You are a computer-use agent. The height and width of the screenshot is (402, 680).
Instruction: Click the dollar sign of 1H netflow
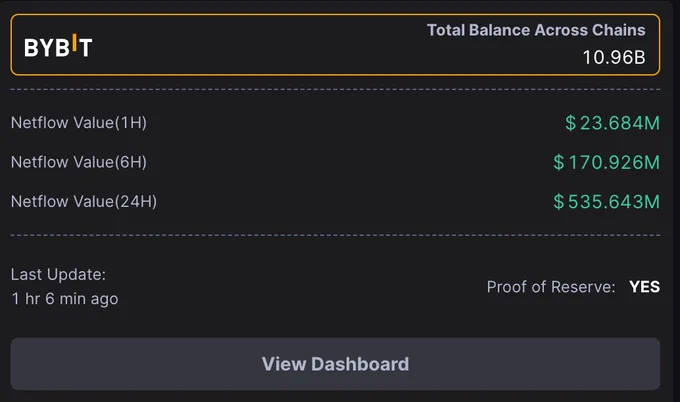[570, 123]
